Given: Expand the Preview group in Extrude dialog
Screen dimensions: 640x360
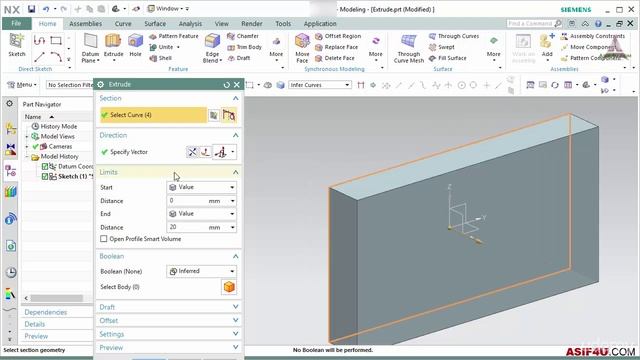Looking at the screenshot, I should [x=236, y=347].
